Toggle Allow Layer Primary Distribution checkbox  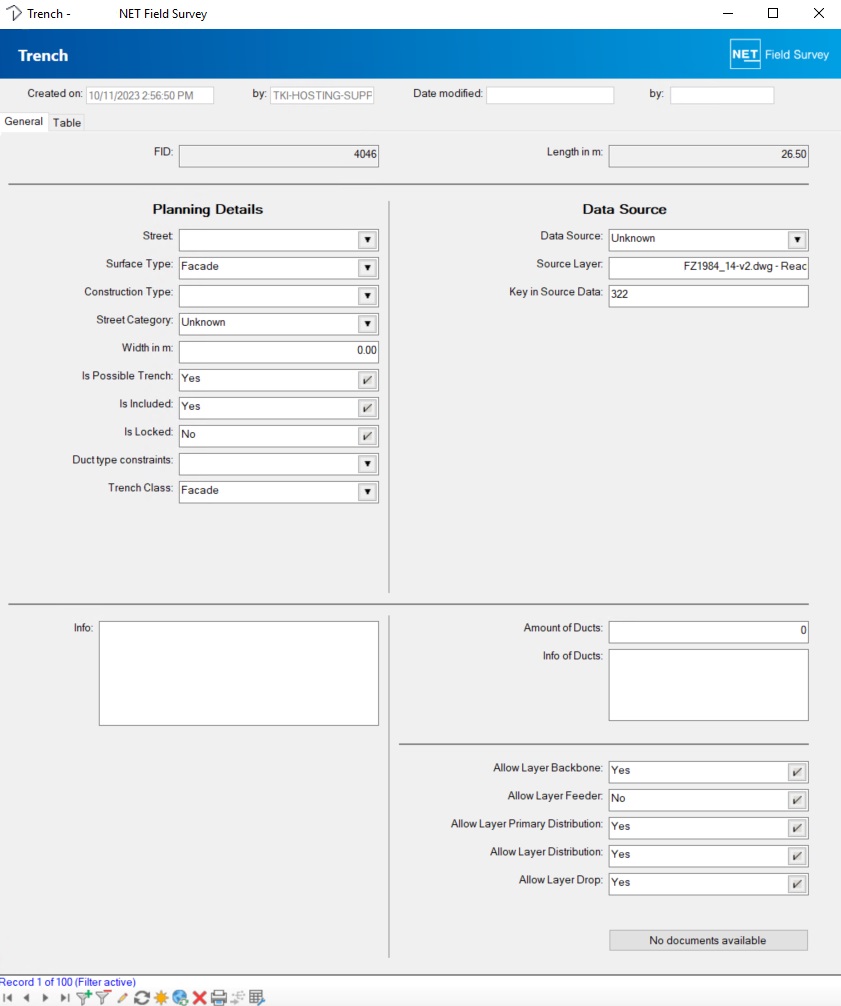click(x=797, y=828)
